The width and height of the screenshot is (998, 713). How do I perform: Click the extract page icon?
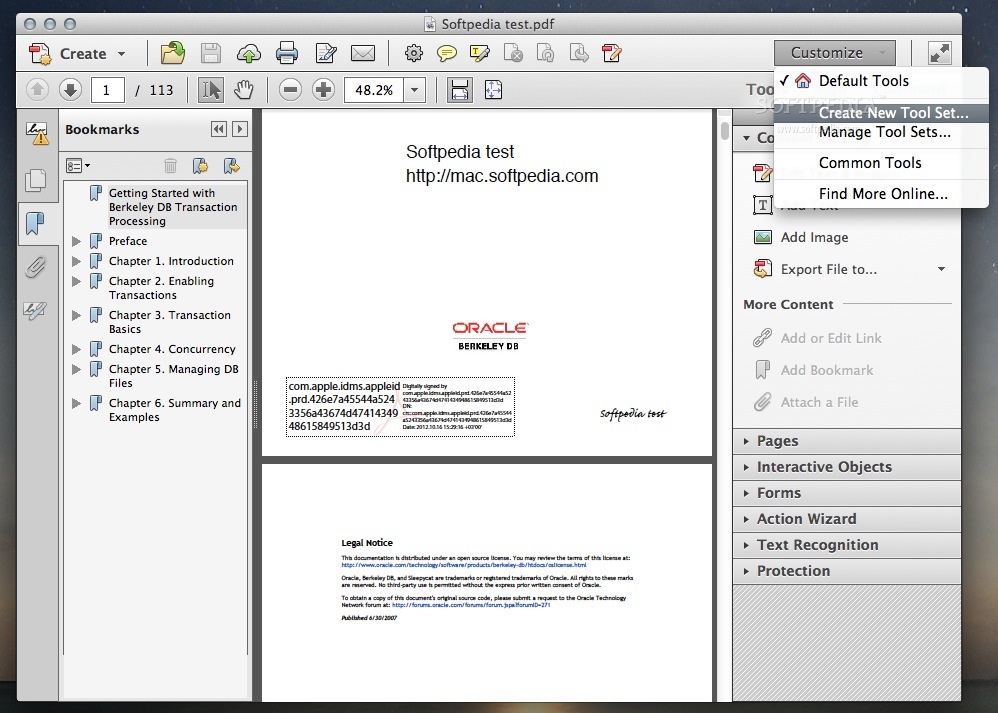click(579, 53)
